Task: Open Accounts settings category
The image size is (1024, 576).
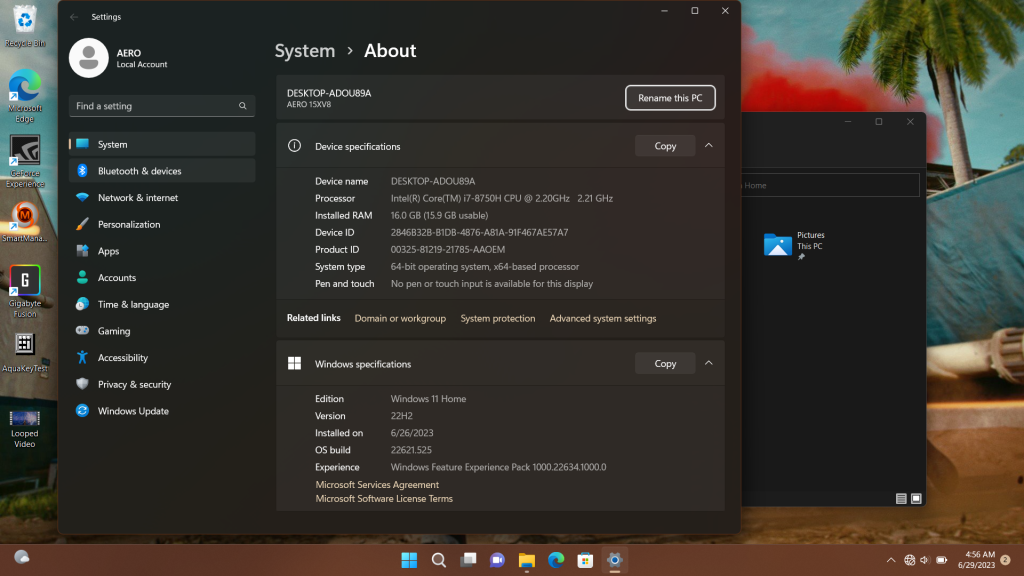Action: click(x=162, y=278)
